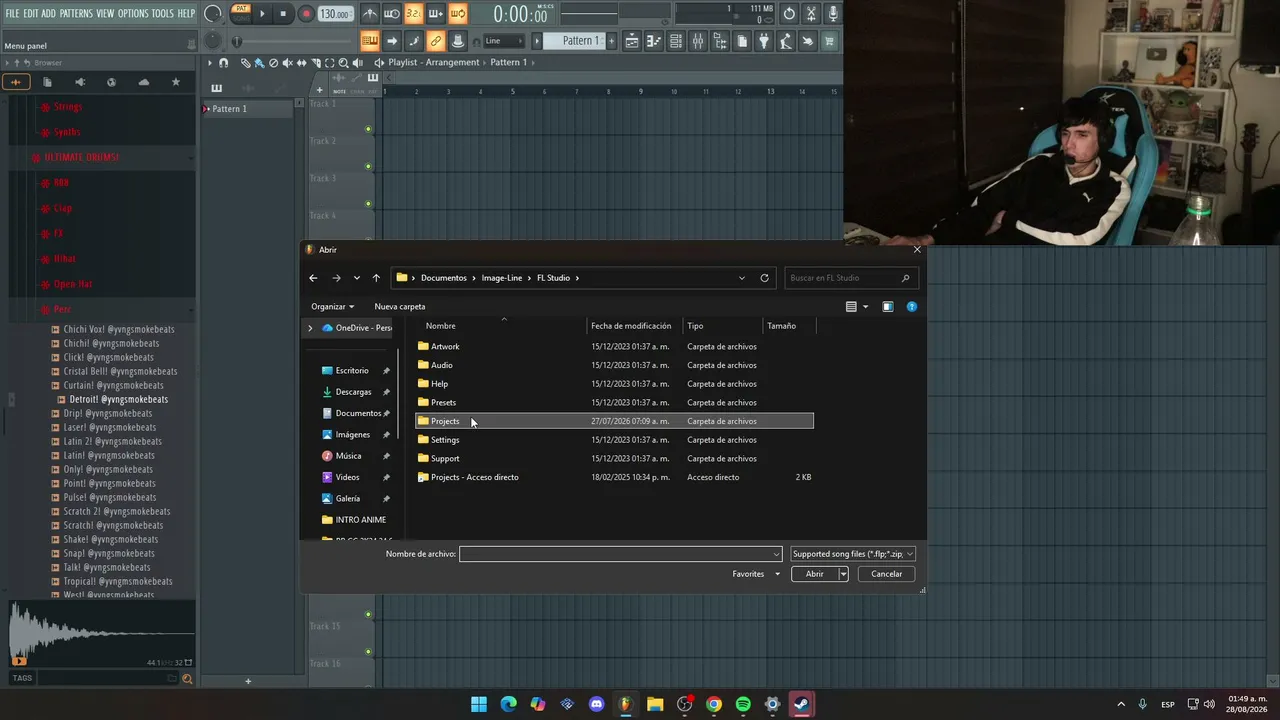The image size is (1280, 720).
Task: Go up one folder level in dialog
Action: click(x=376, y=278)
